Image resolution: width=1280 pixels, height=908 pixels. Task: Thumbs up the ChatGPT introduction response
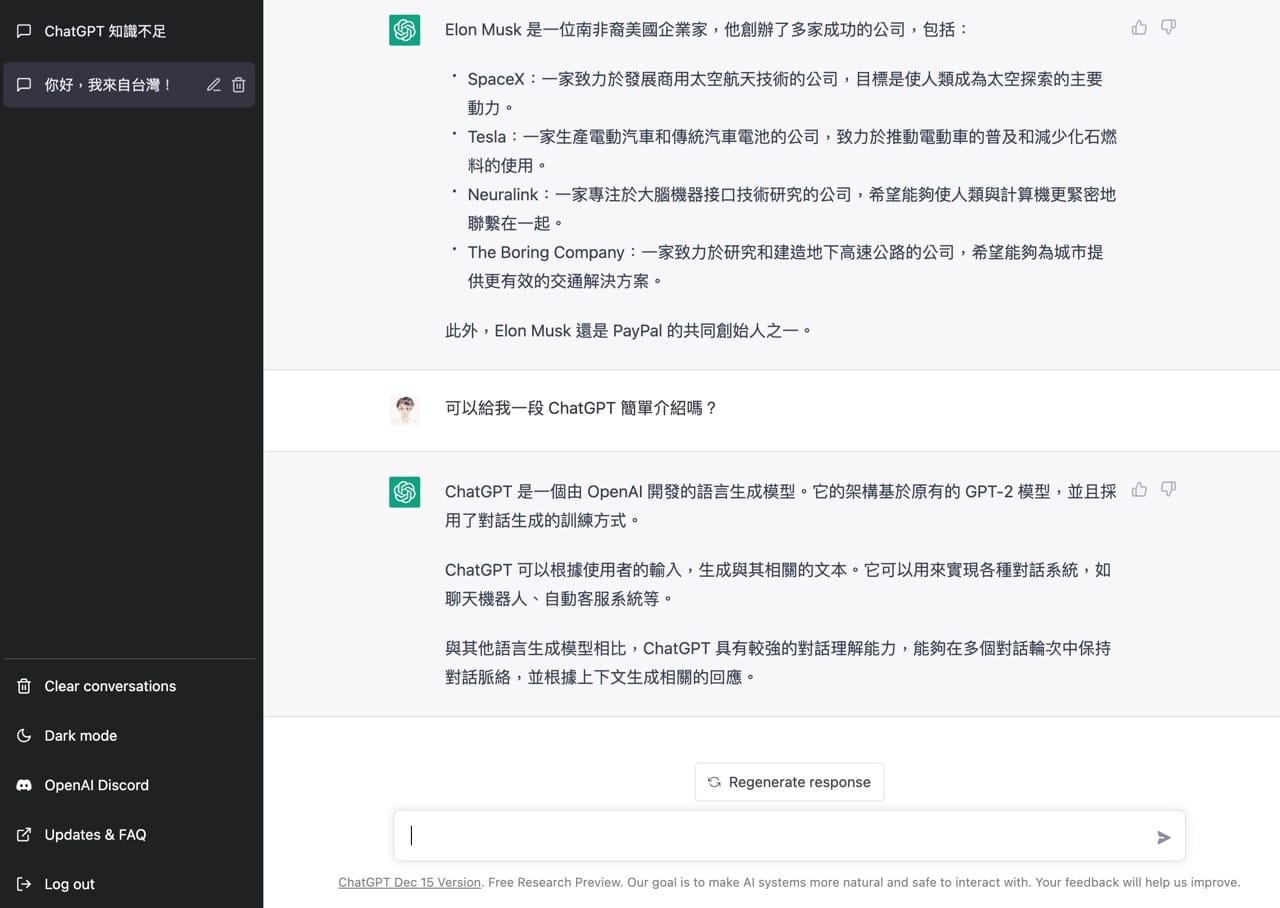point(1139,489)
